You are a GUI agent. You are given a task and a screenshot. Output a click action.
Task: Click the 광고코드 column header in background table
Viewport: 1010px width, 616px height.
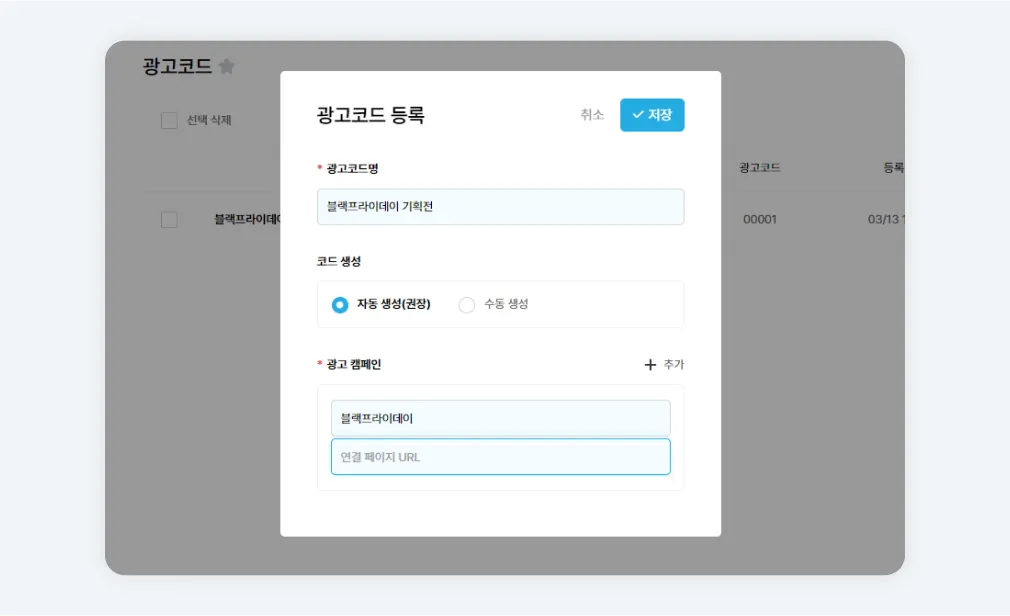(x=759, y=168)
